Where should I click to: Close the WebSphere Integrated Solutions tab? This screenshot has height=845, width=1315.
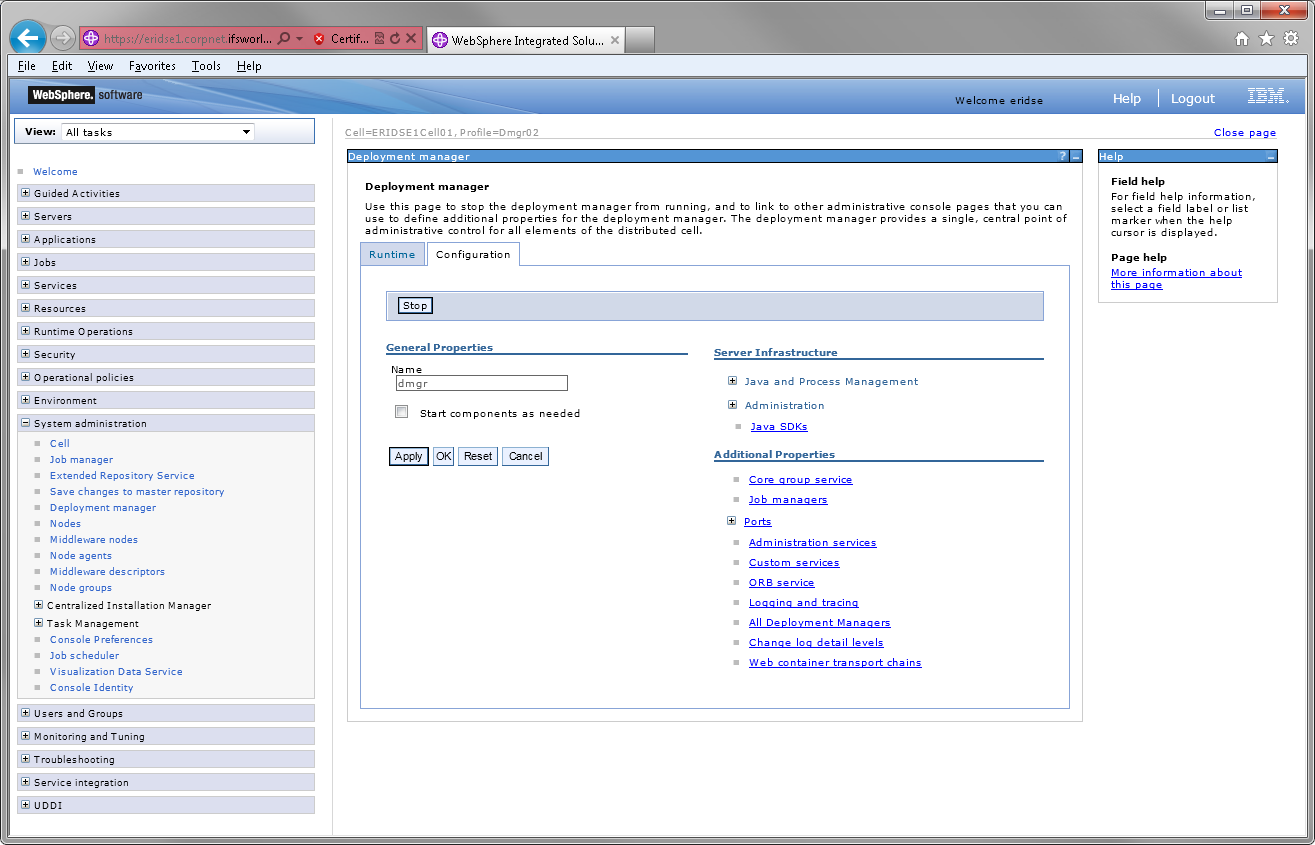[x=615, y=41]
